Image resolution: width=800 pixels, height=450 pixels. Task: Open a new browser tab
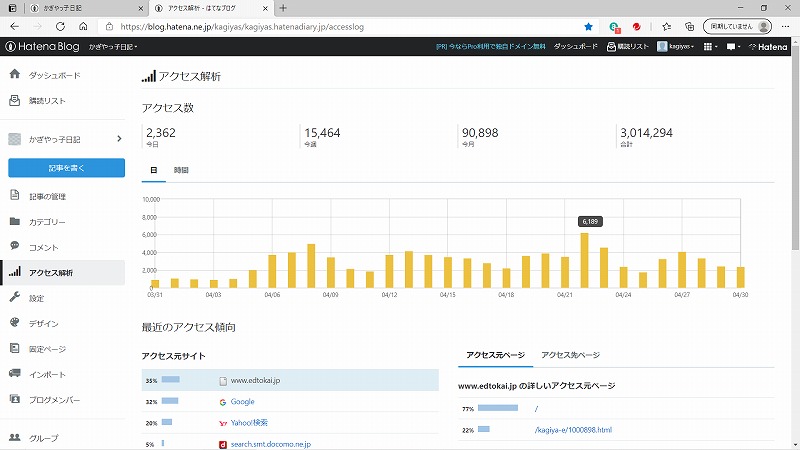pyautogui.click(x=283, y=8)
